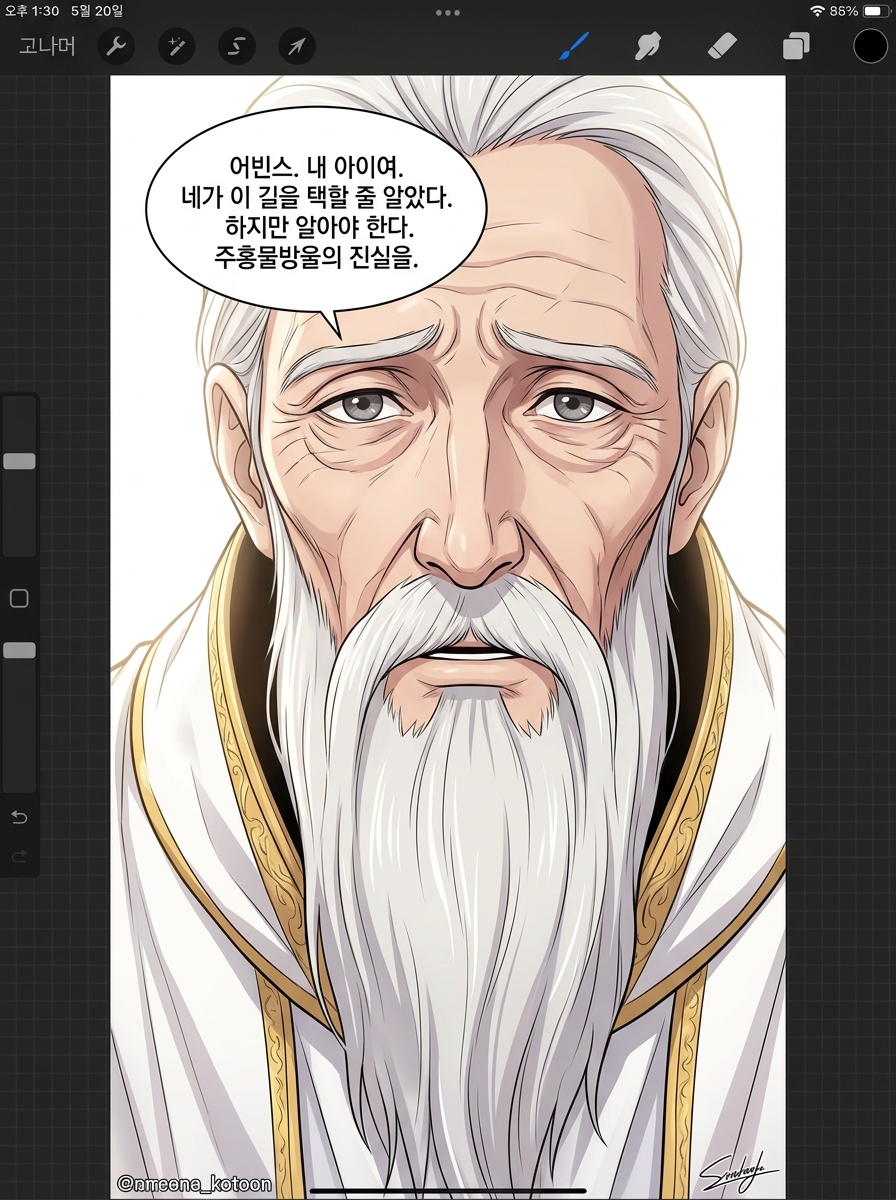
Task: Tap the clock showing 오후 1:30
Action: coord(32,11)
